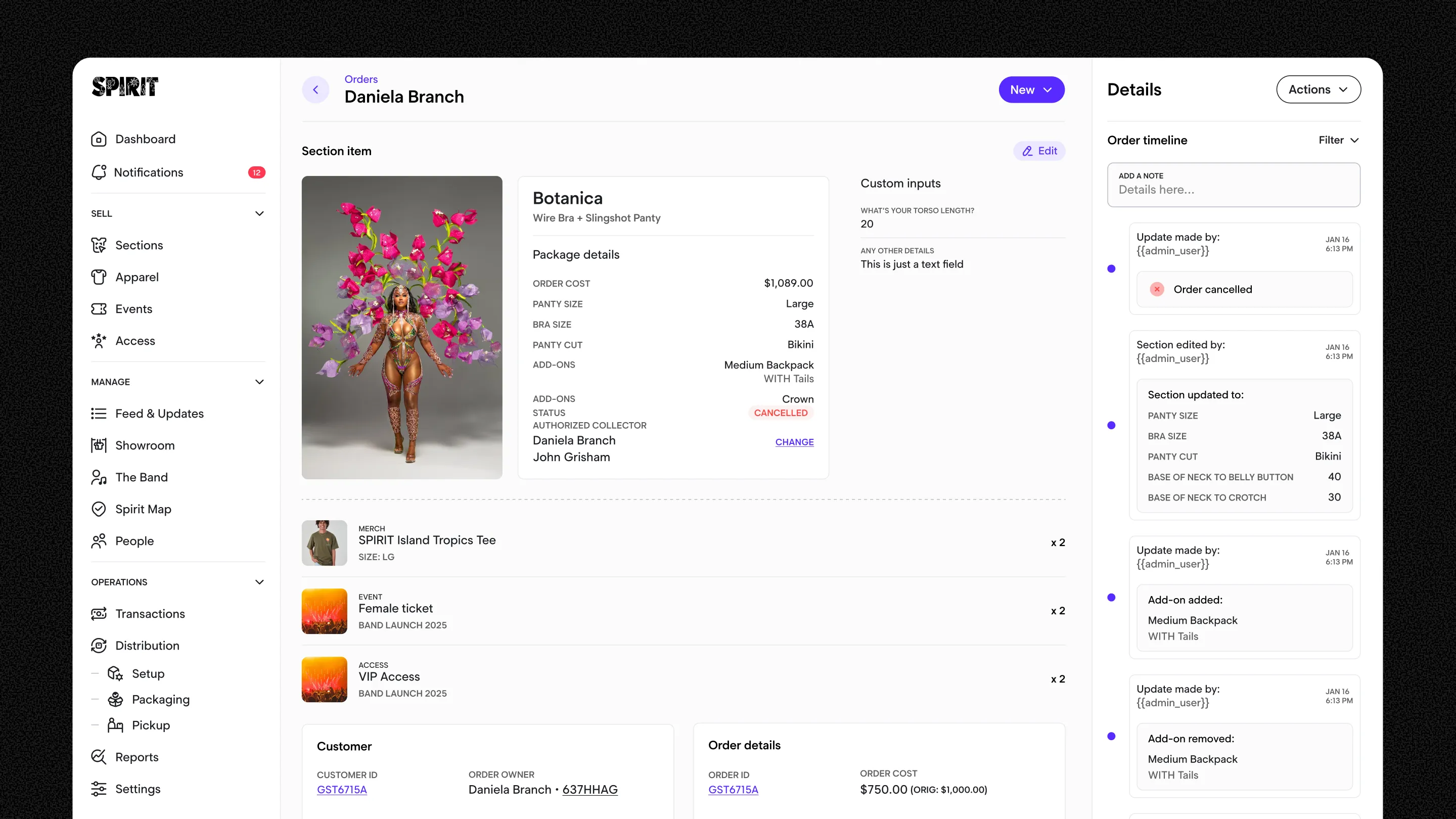This screenshot has width=1456, height=819.
Task: Click CHANGE authorized collector link
Action: coord(794,442)
